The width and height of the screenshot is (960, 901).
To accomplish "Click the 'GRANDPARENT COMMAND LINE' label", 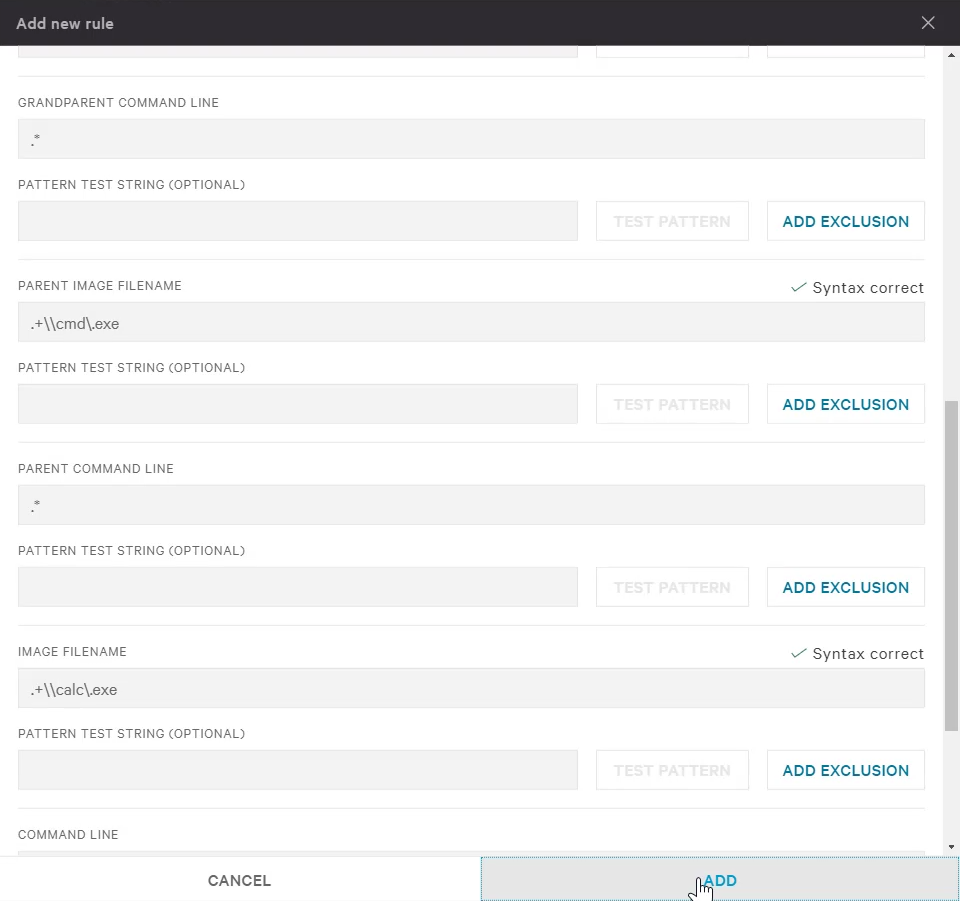I will click(118, 102).
